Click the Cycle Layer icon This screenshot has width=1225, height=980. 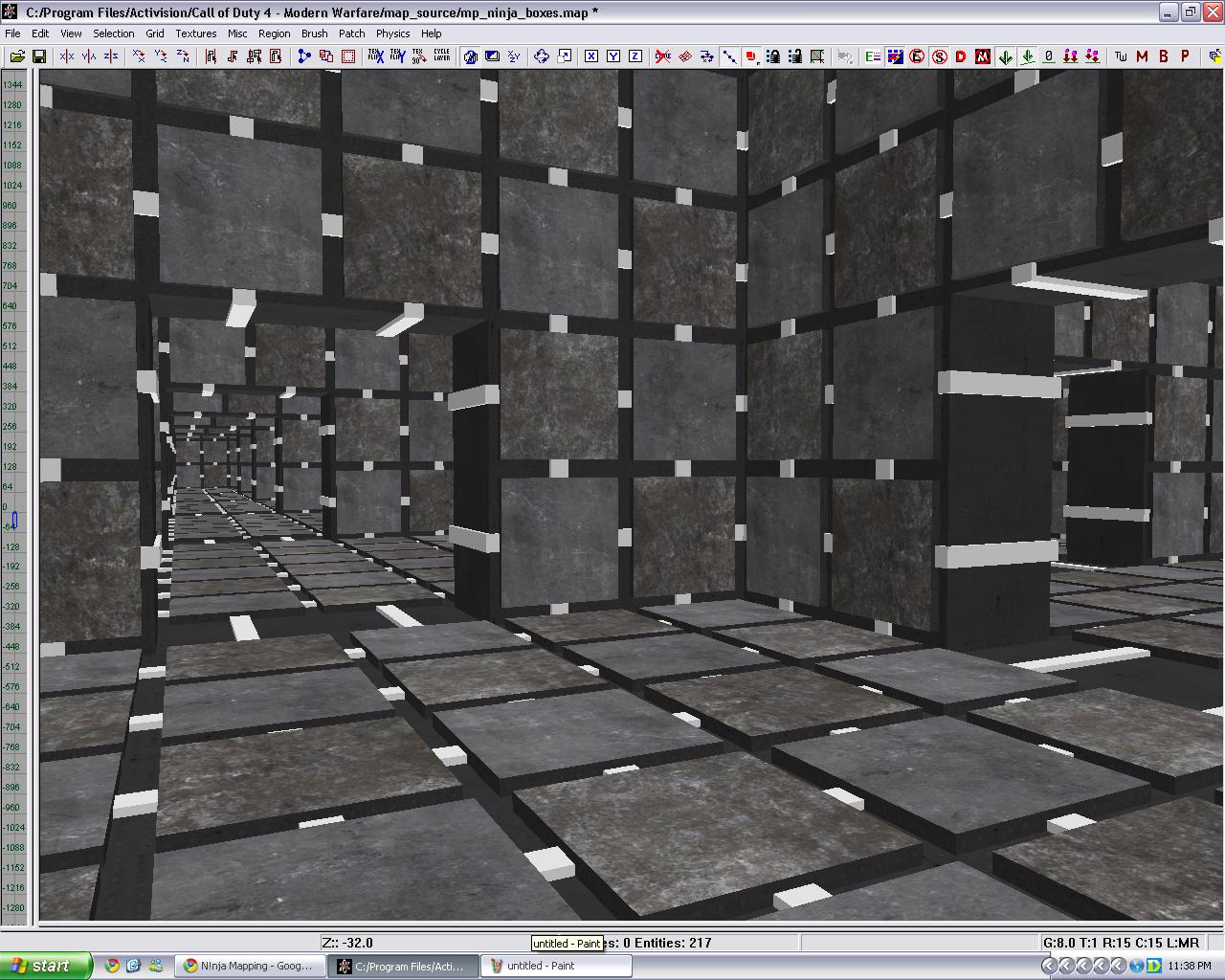click(x=441, y=56)
